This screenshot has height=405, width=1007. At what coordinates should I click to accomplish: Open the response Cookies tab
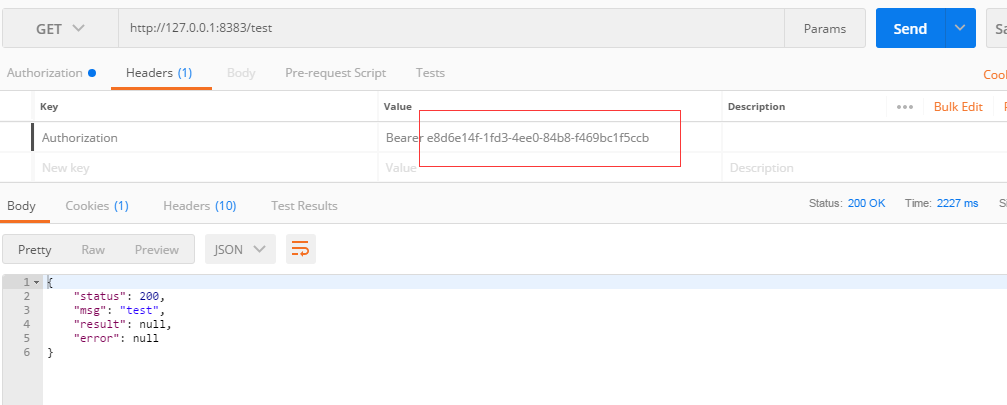pyautogui.click(x=96, y=206)
